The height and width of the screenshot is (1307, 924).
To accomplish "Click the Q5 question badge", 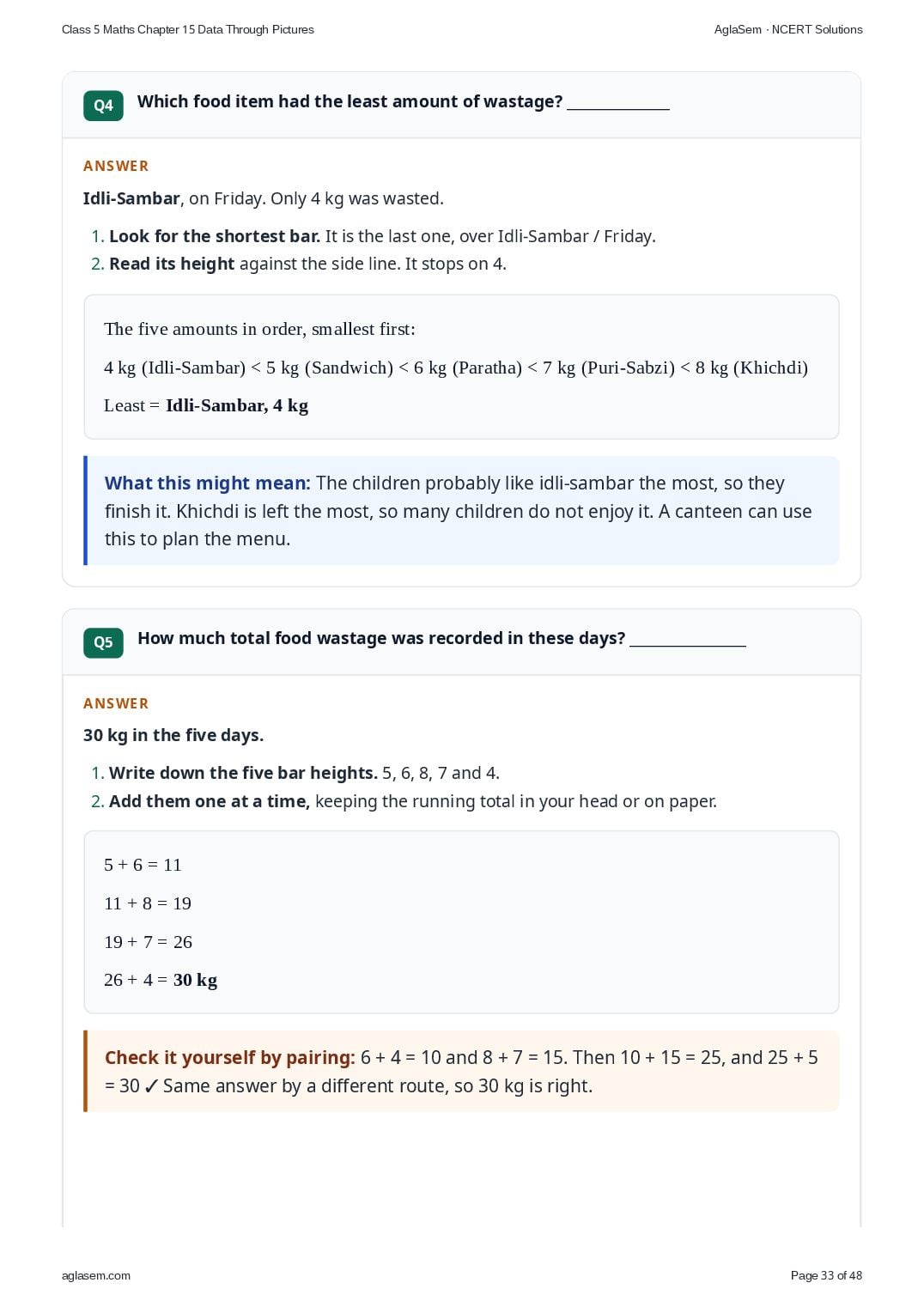I will point(103,642).
